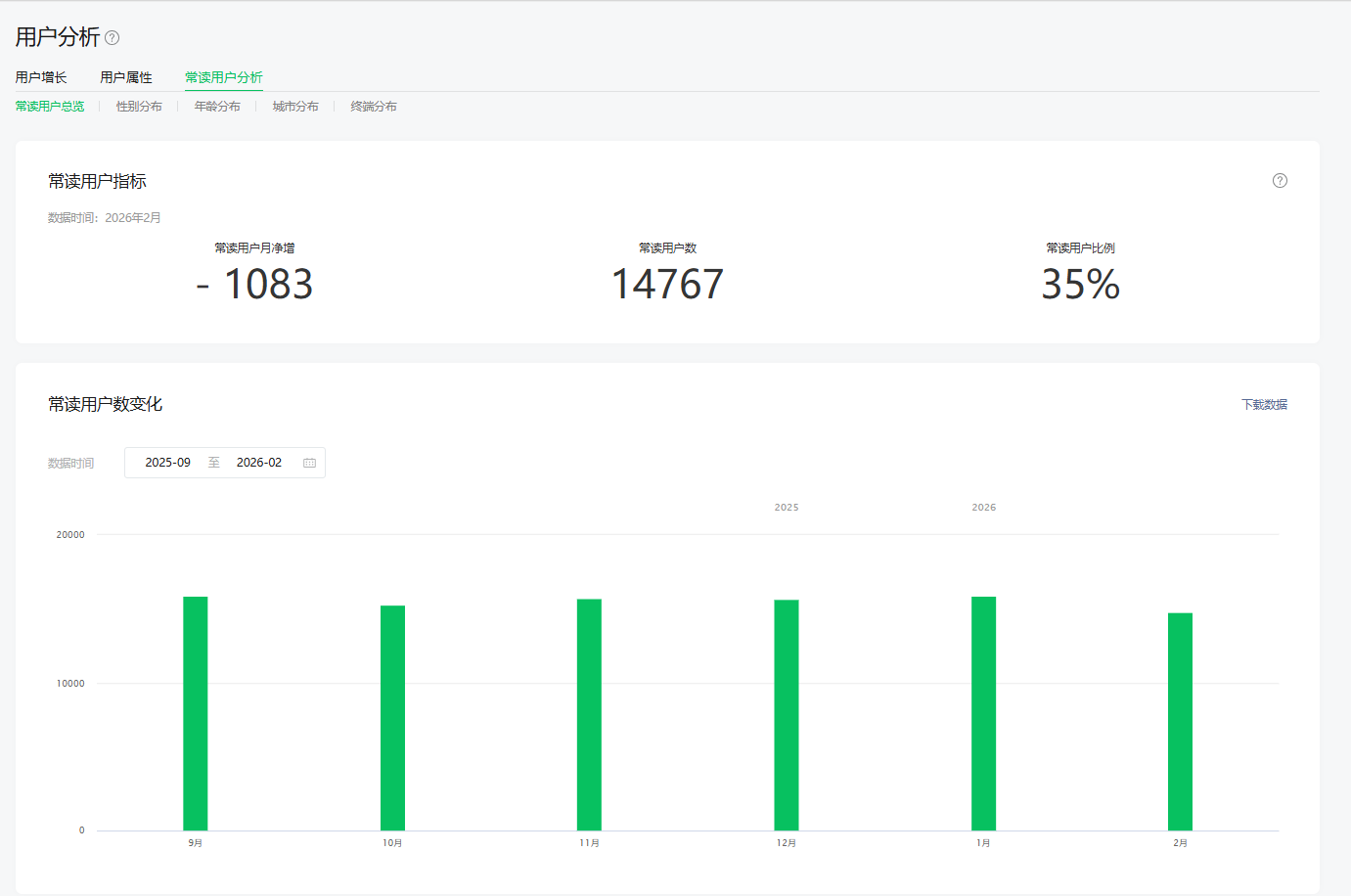Click the green bar for 9月
The width and height of the screenshot is (1351, 896).
[x=196, y=714]
